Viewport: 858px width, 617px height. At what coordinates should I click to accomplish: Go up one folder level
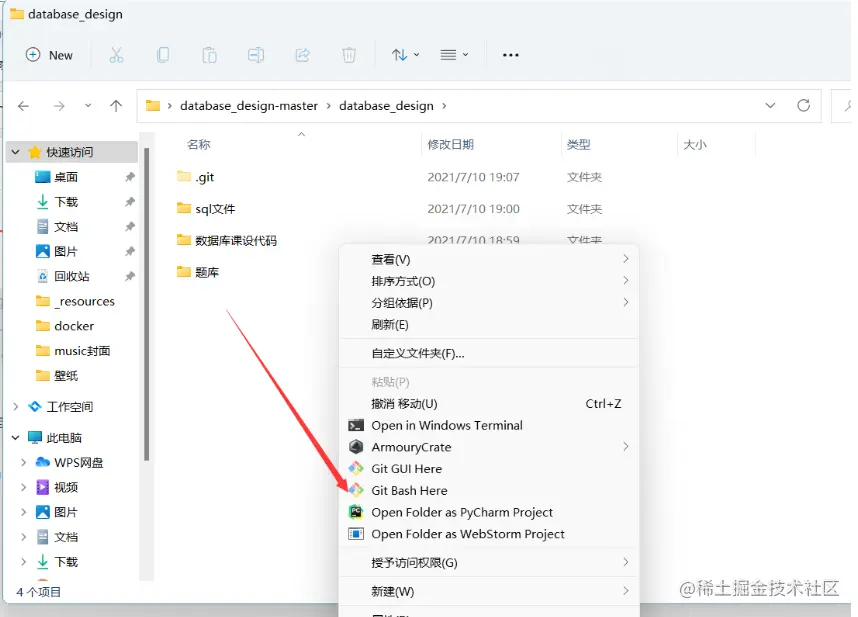116,106
